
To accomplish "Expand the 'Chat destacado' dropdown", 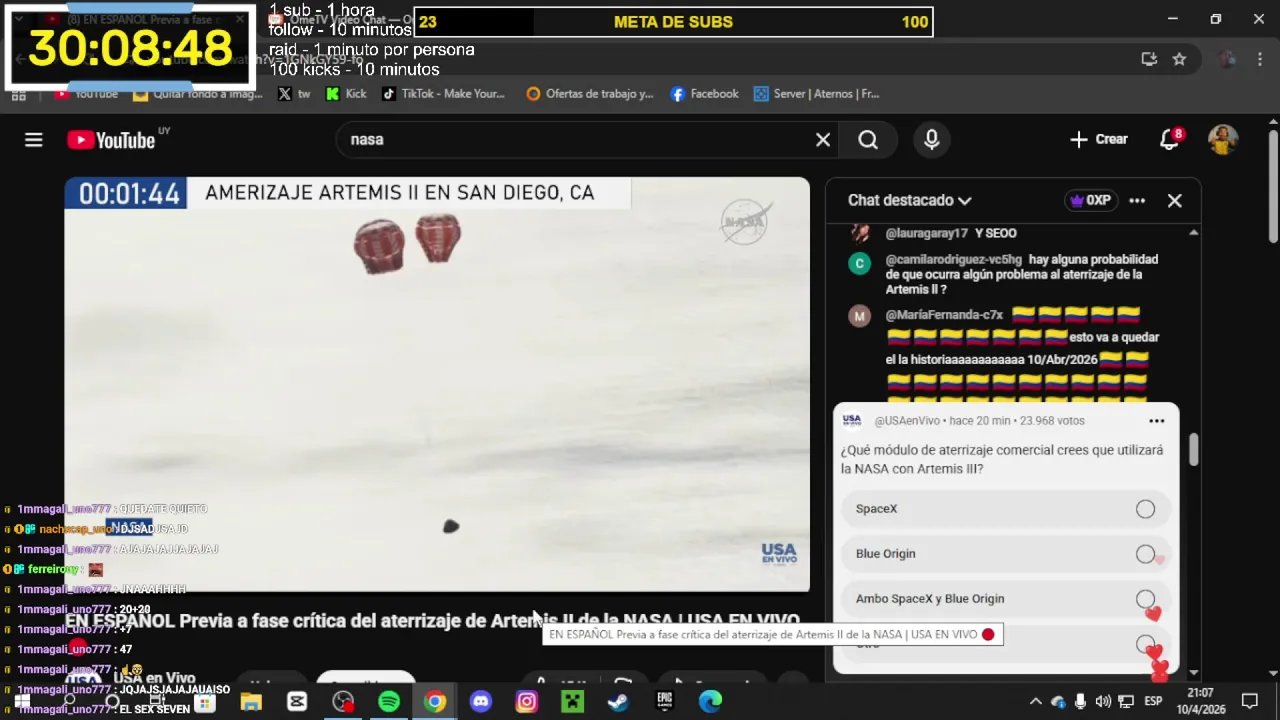I will click(910, 200).
